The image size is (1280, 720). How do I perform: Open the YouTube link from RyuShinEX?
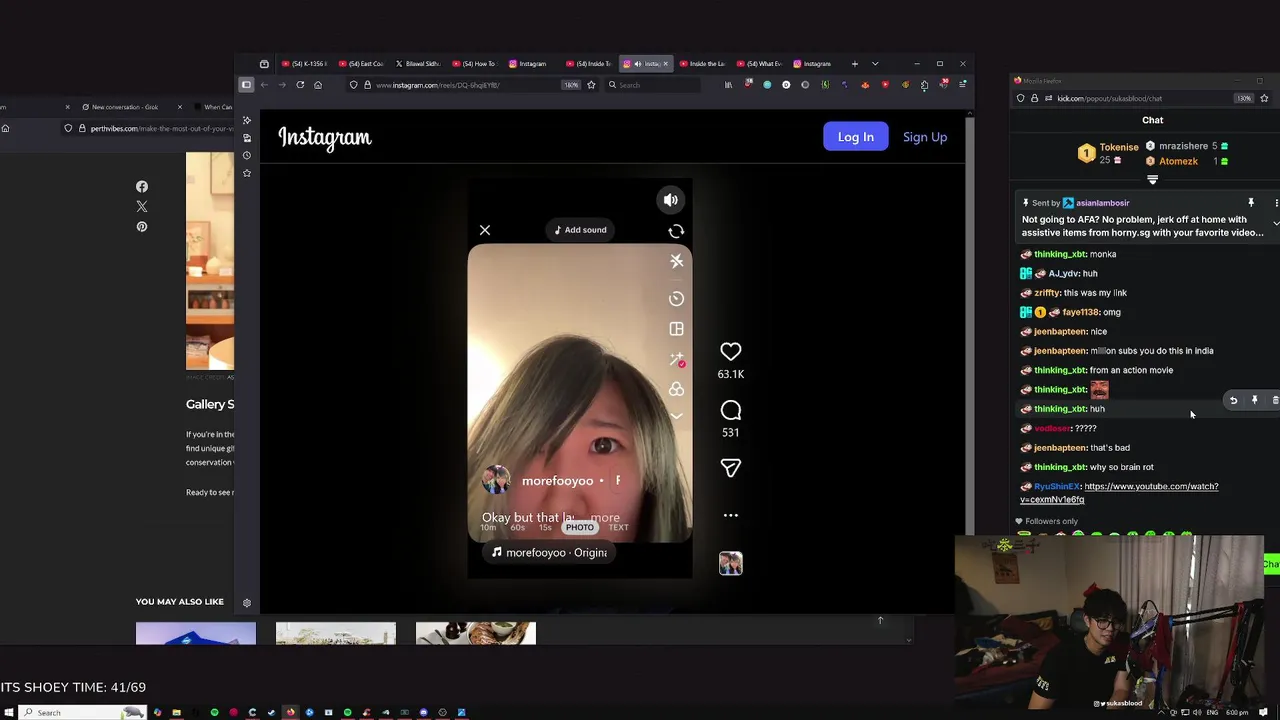(1119, 492)
